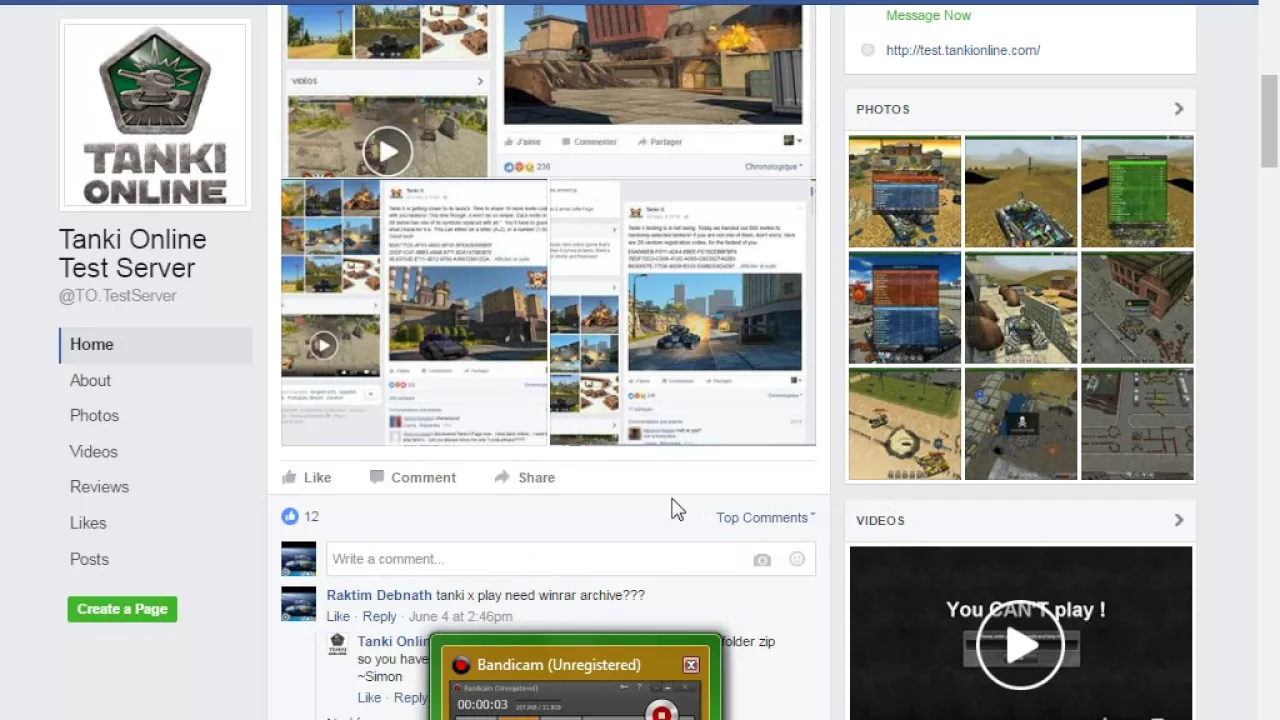
Task: Open the test.tankionline.com website link
Action: tap(963, 50)
